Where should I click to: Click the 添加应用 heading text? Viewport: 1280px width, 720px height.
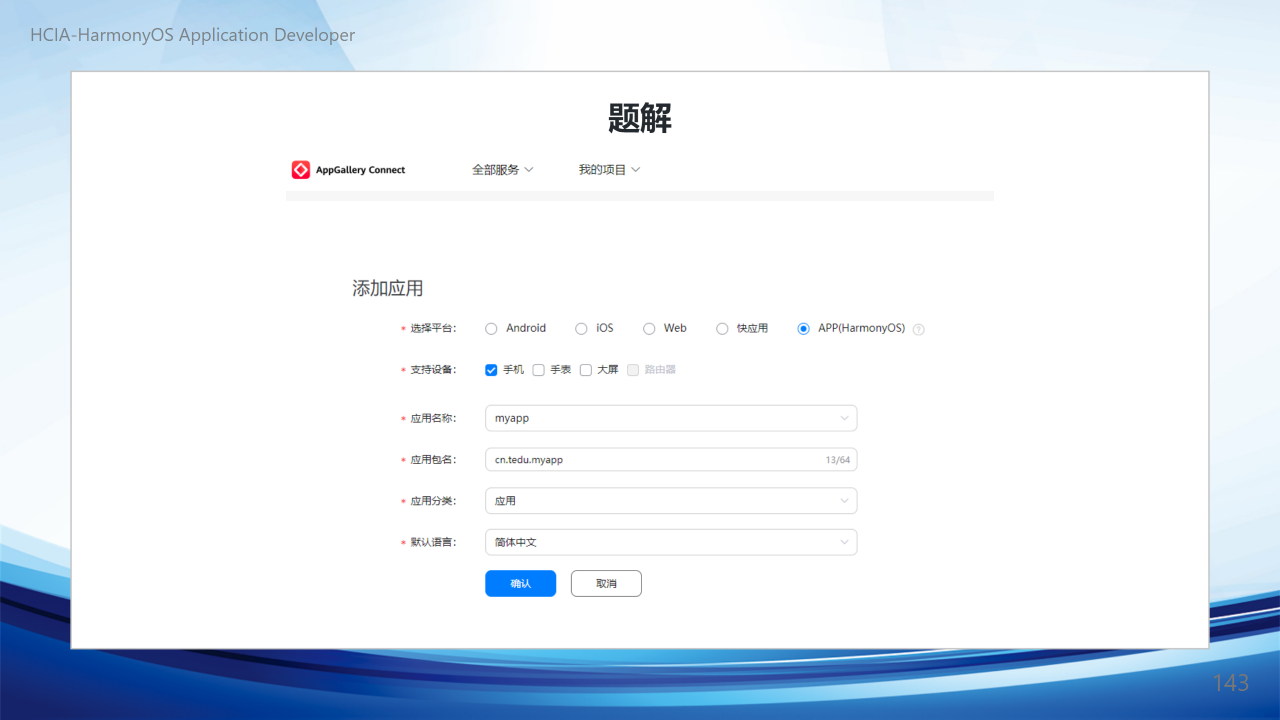click(x=388, y=288)
